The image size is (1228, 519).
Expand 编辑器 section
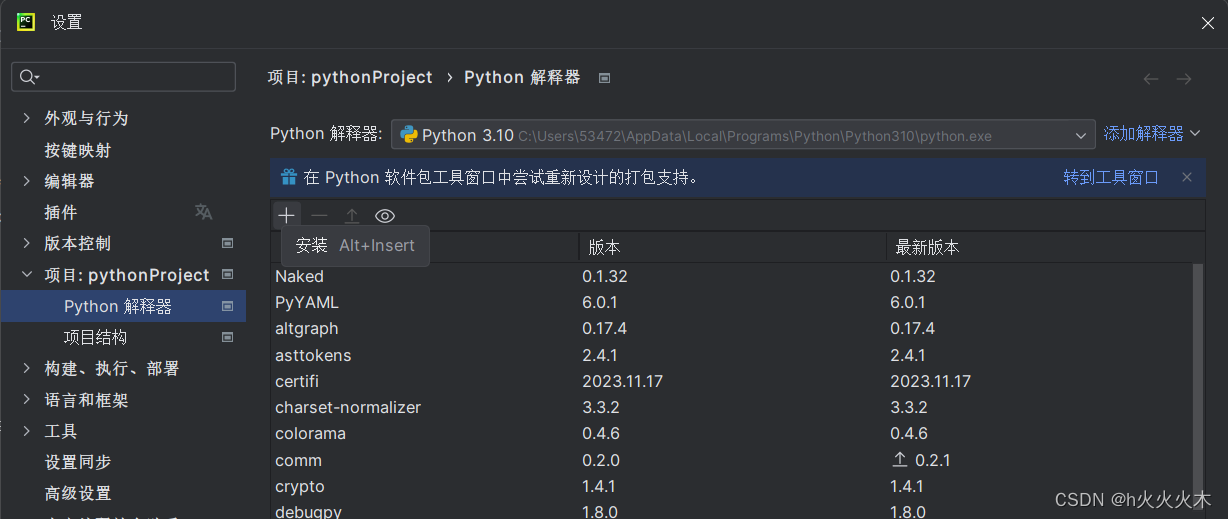point(26,181)
